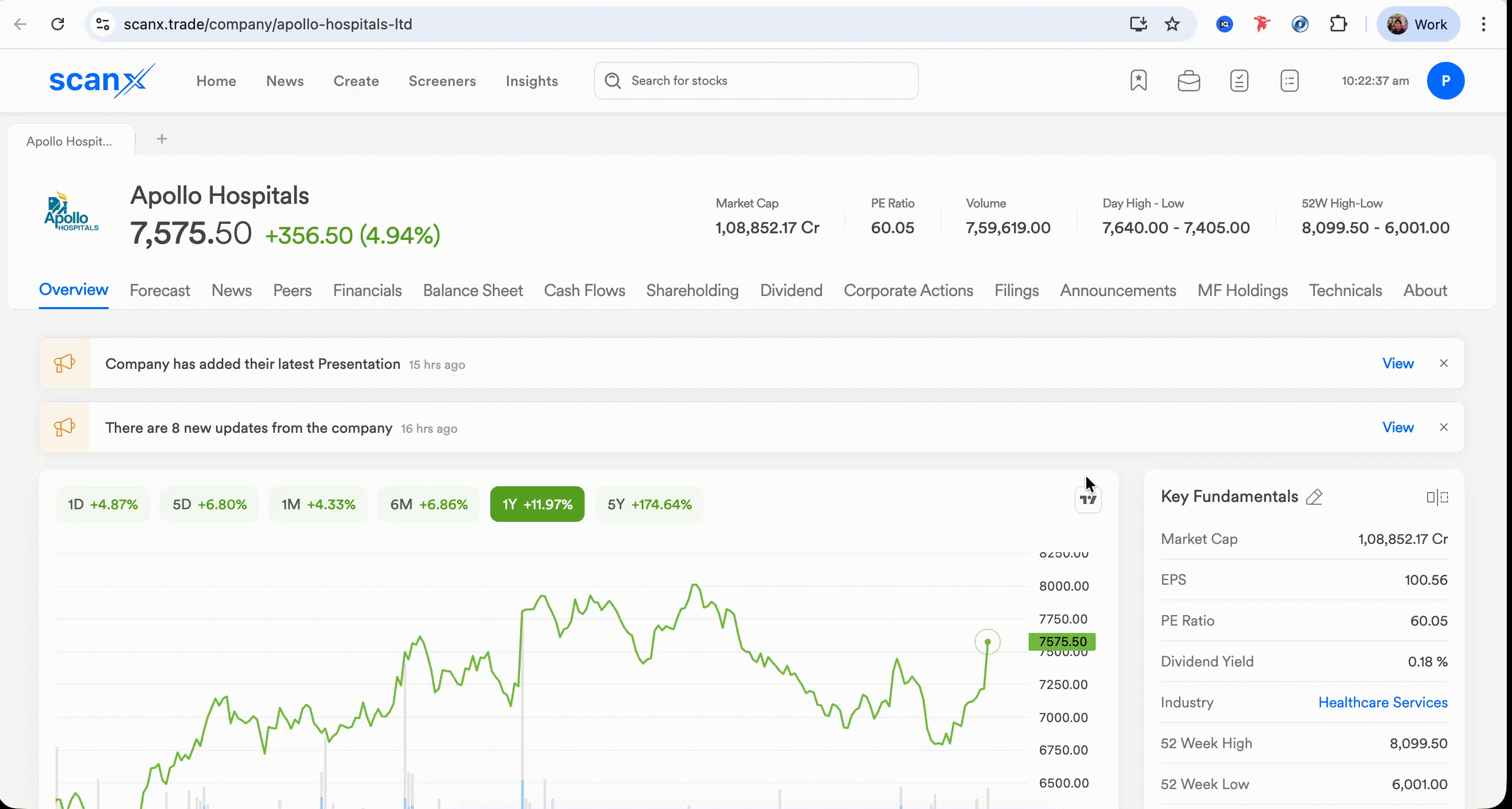The image size is (1512, 809).
Task: Open the Balance Sheet tab
Action: click(473, 290)
